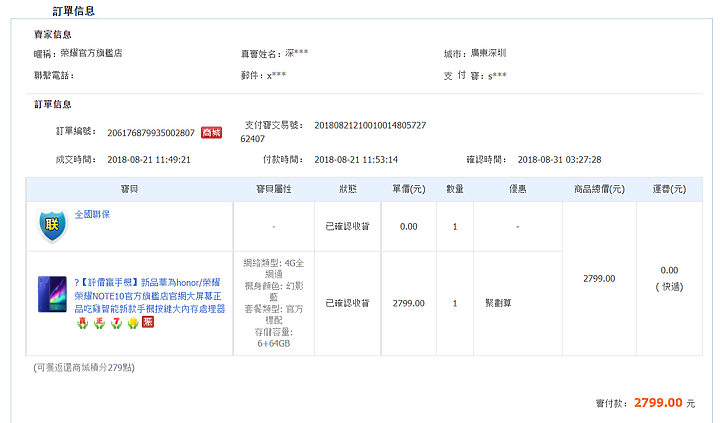
Task: Select the 快遞 shipping method text
Action: (669, 287)
